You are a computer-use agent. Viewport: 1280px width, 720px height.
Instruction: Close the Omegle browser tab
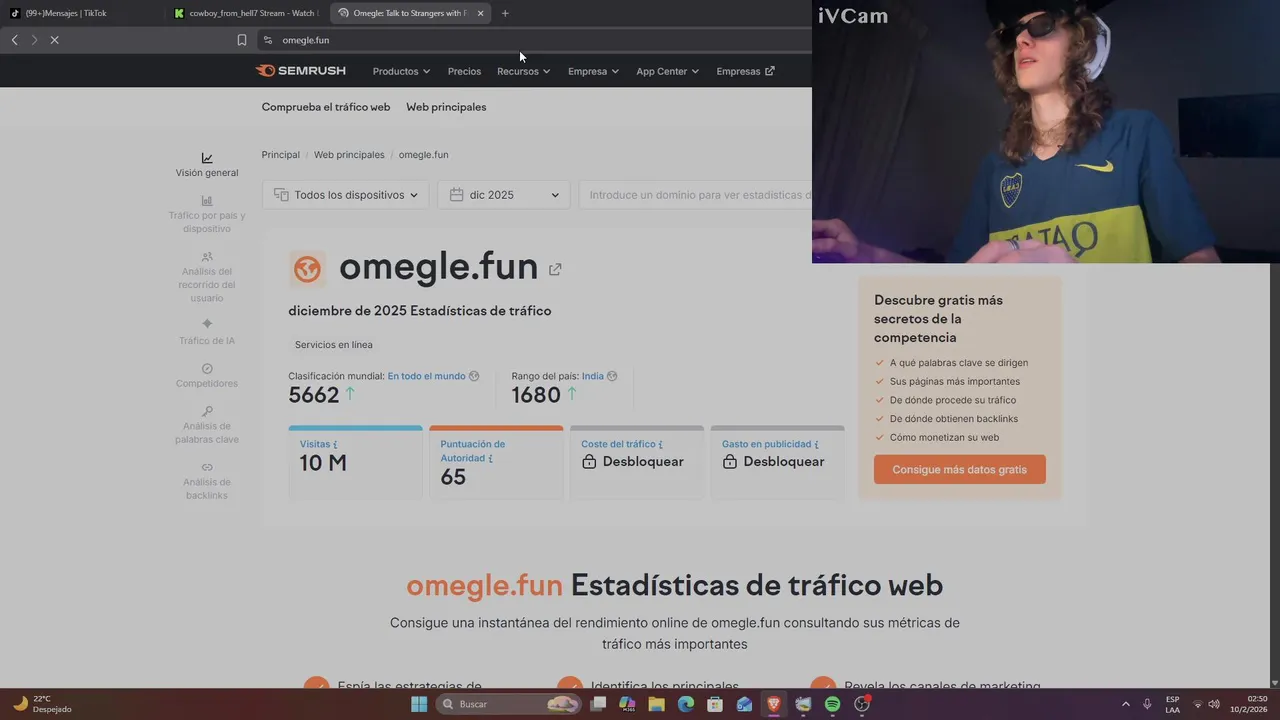(x=481, y=13)
